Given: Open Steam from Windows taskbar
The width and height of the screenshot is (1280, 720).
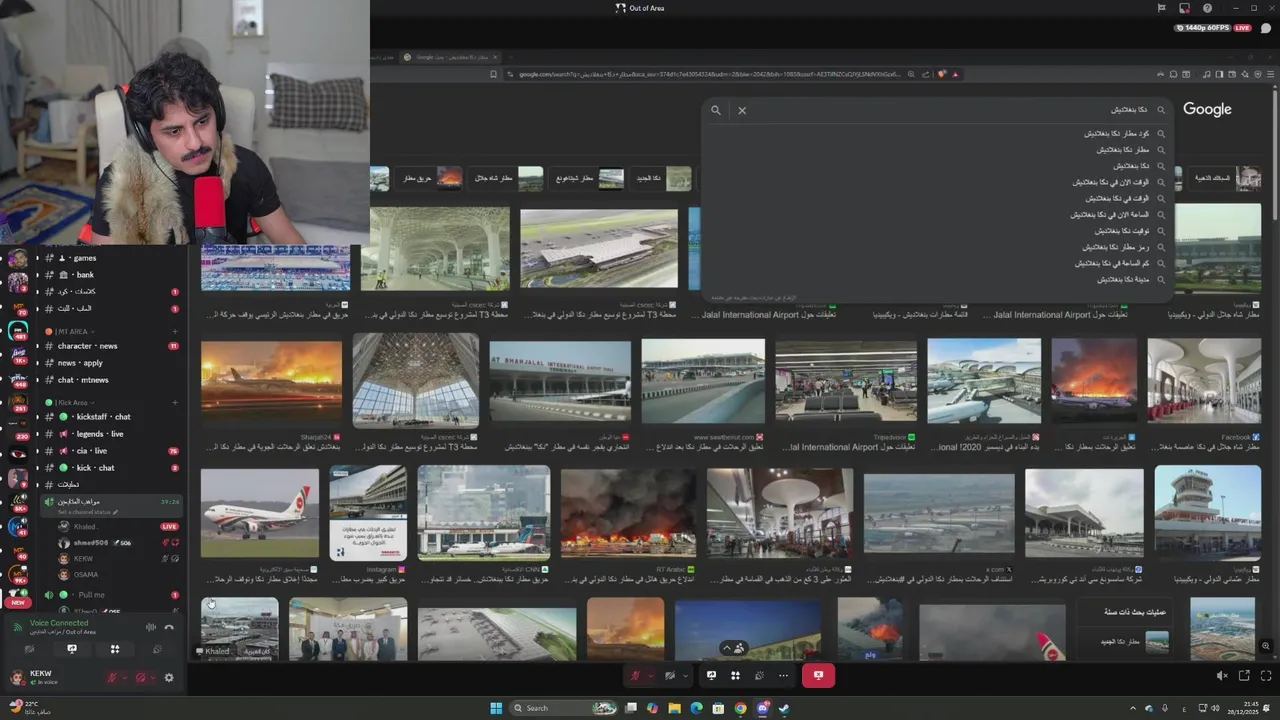Looking at the screenshot, I should coord(784,708).
